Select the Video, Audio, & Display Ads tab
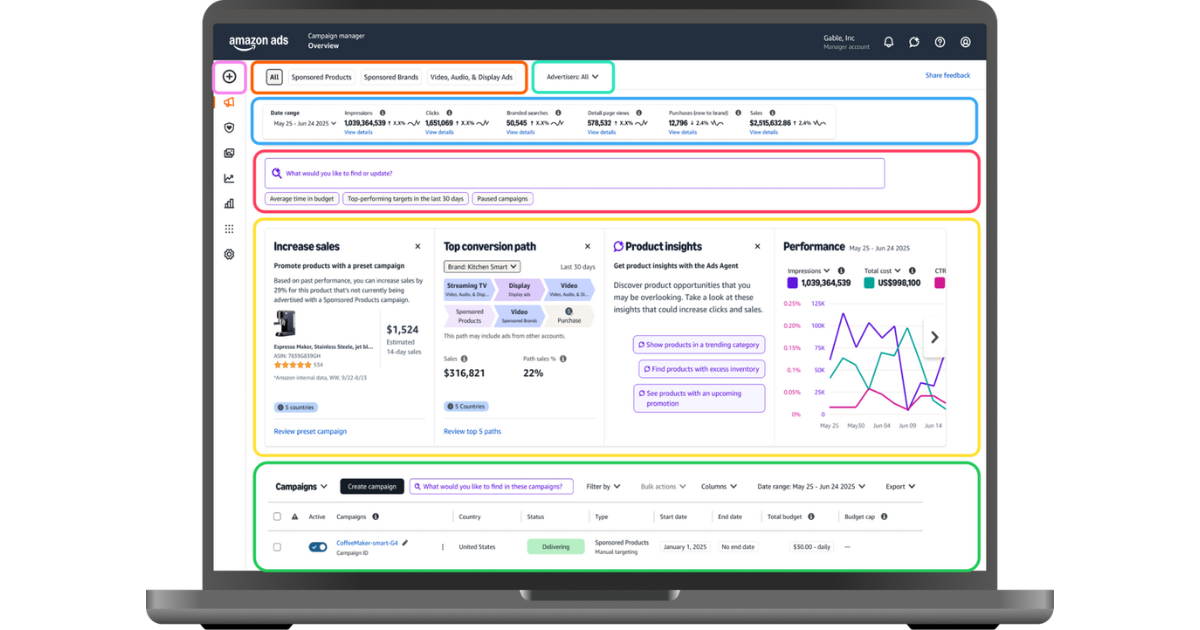This screenshot has height=630, width=1200. (x=471, y=77)
